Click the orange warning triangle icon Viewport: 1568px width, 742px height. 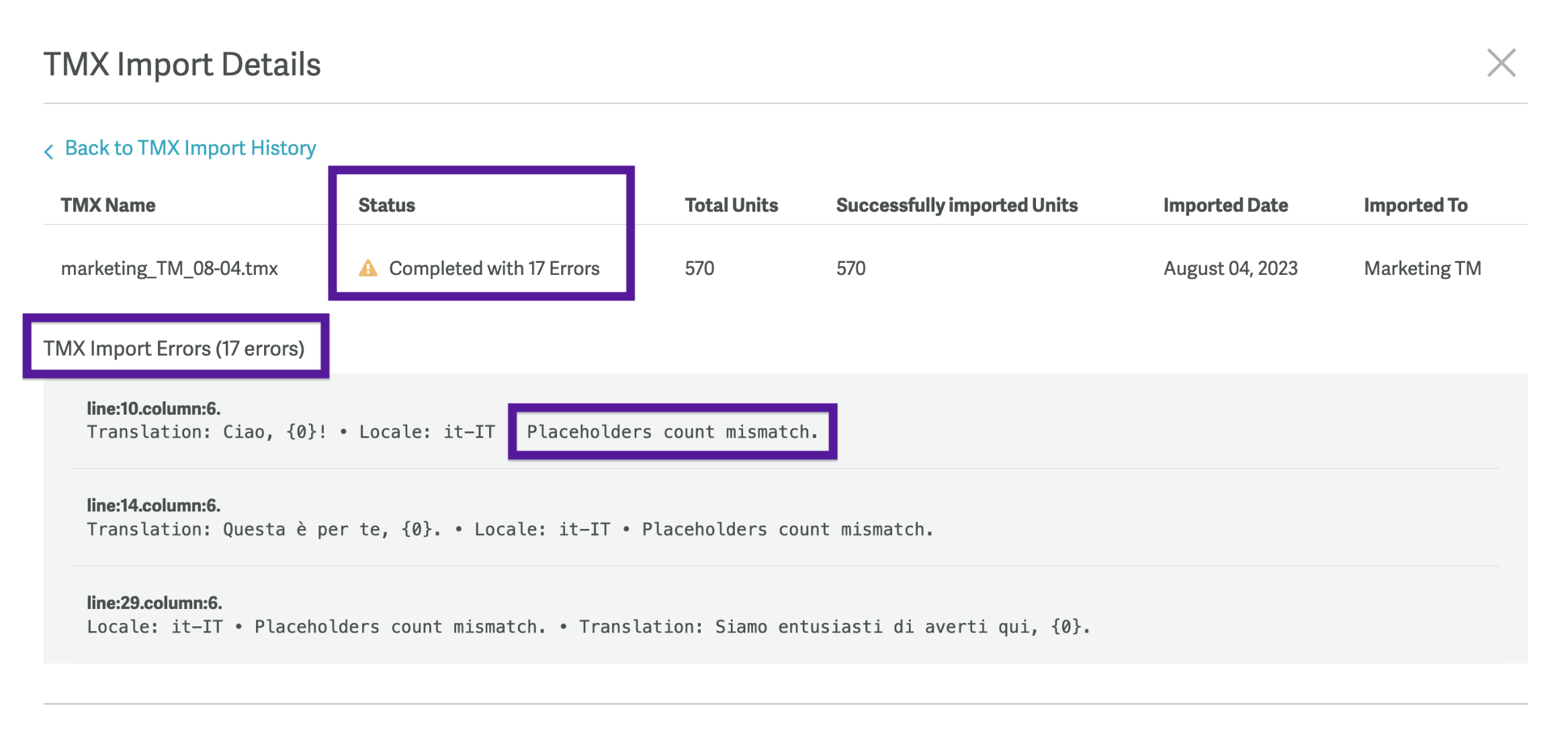368,268
